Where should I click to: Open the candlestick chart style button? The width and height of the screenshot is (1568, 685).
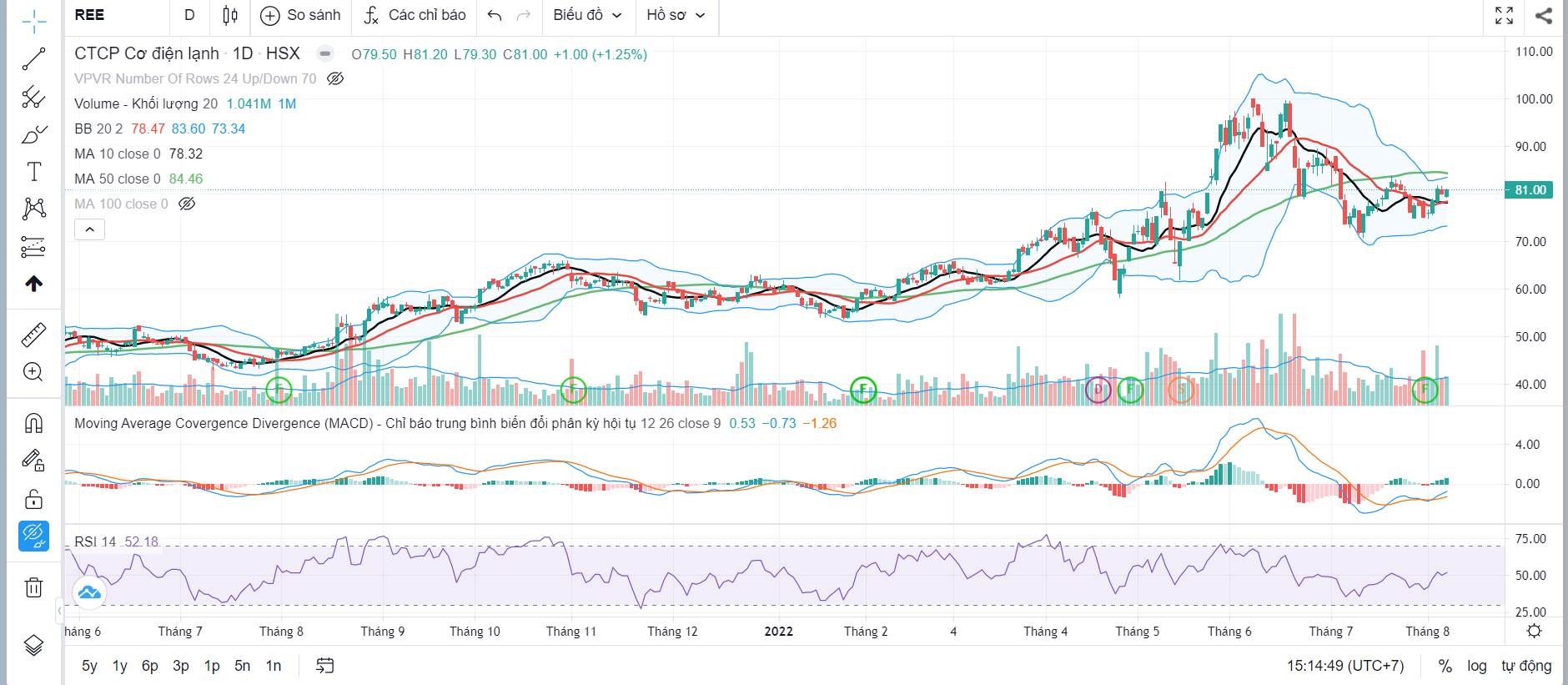[230, 15]
